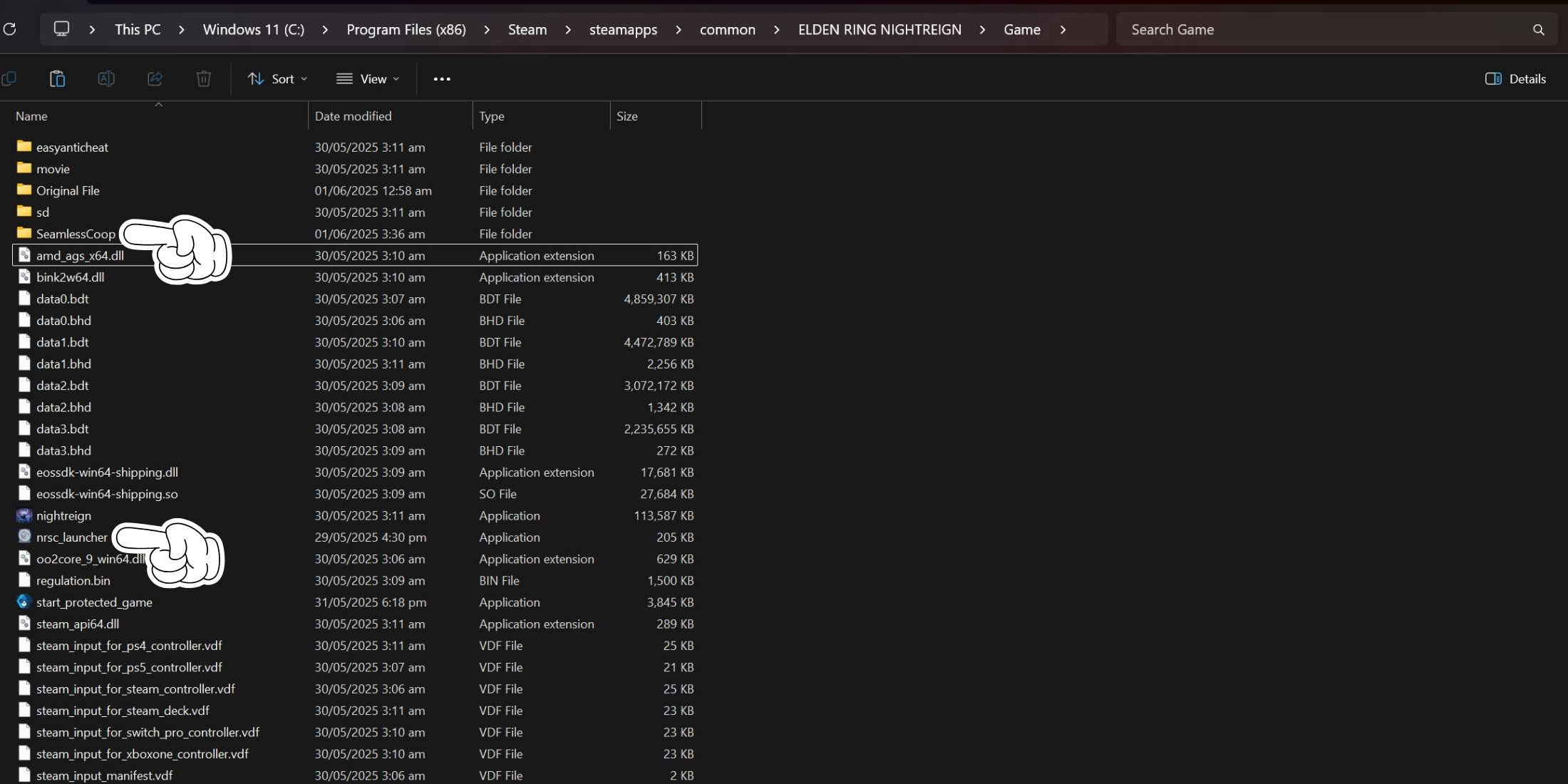Click the Delete trash icon
The width and height of the screenshot is (1568, 784).
(x=204, y=78)
